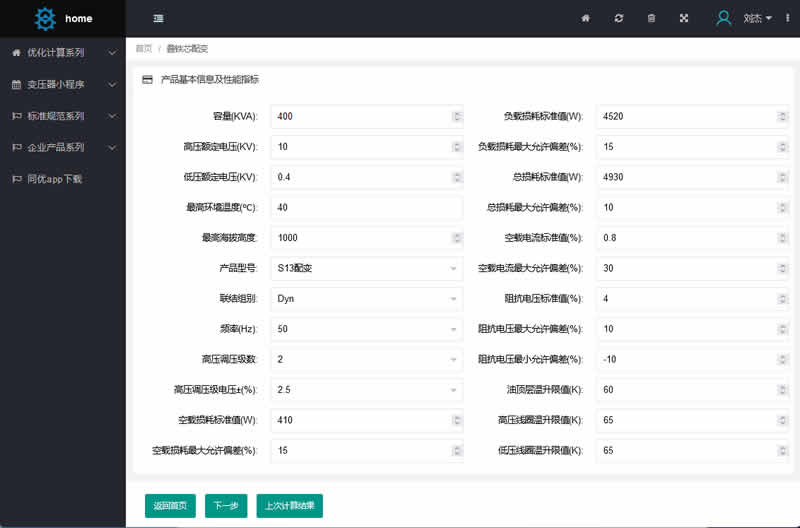
Task: Toggle fullscreen with the expand icon
Action: 684,18
